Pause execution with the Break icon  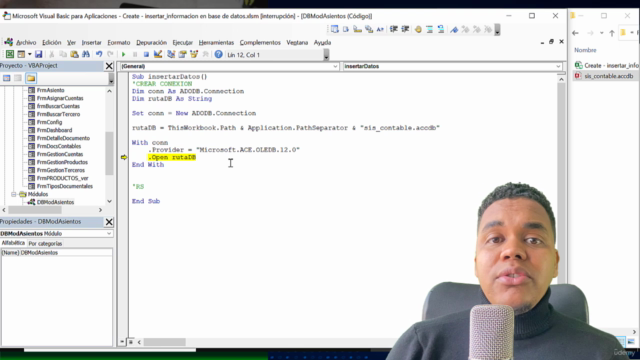coord(135,54)
